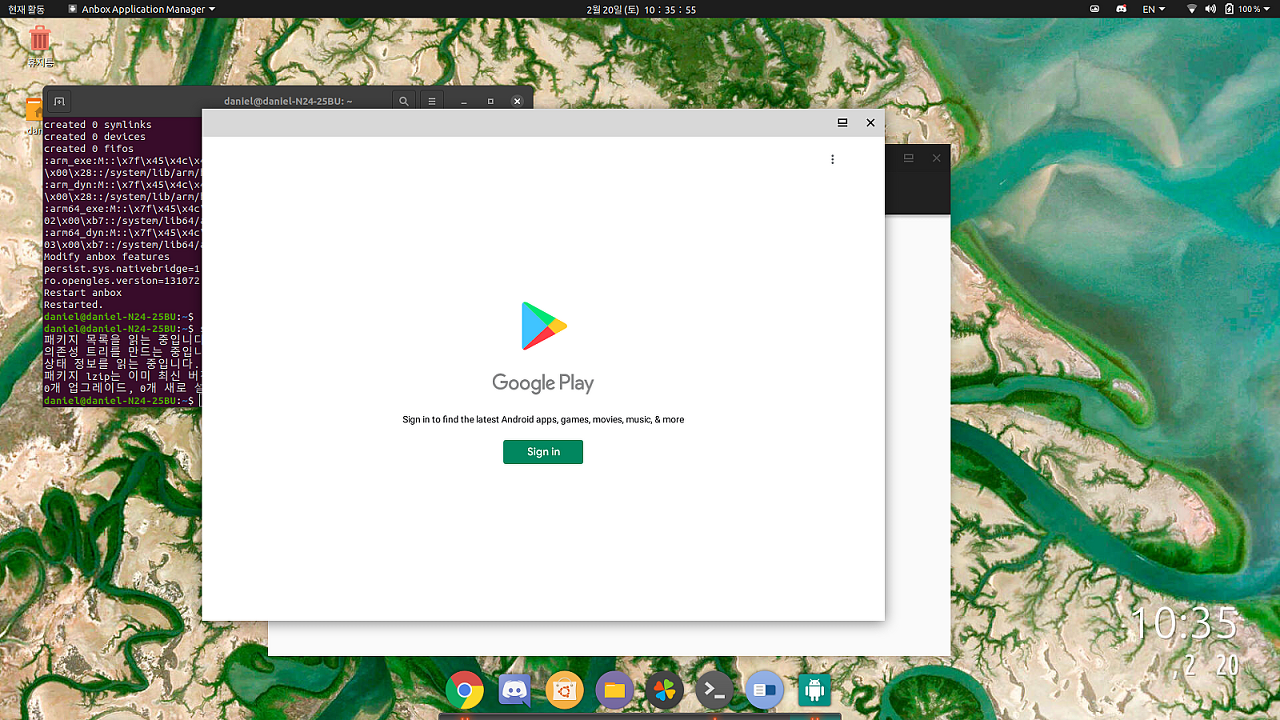
Task: Click the 'Sign in to find the latest Android apps' text
Action: tap(543, 420)
